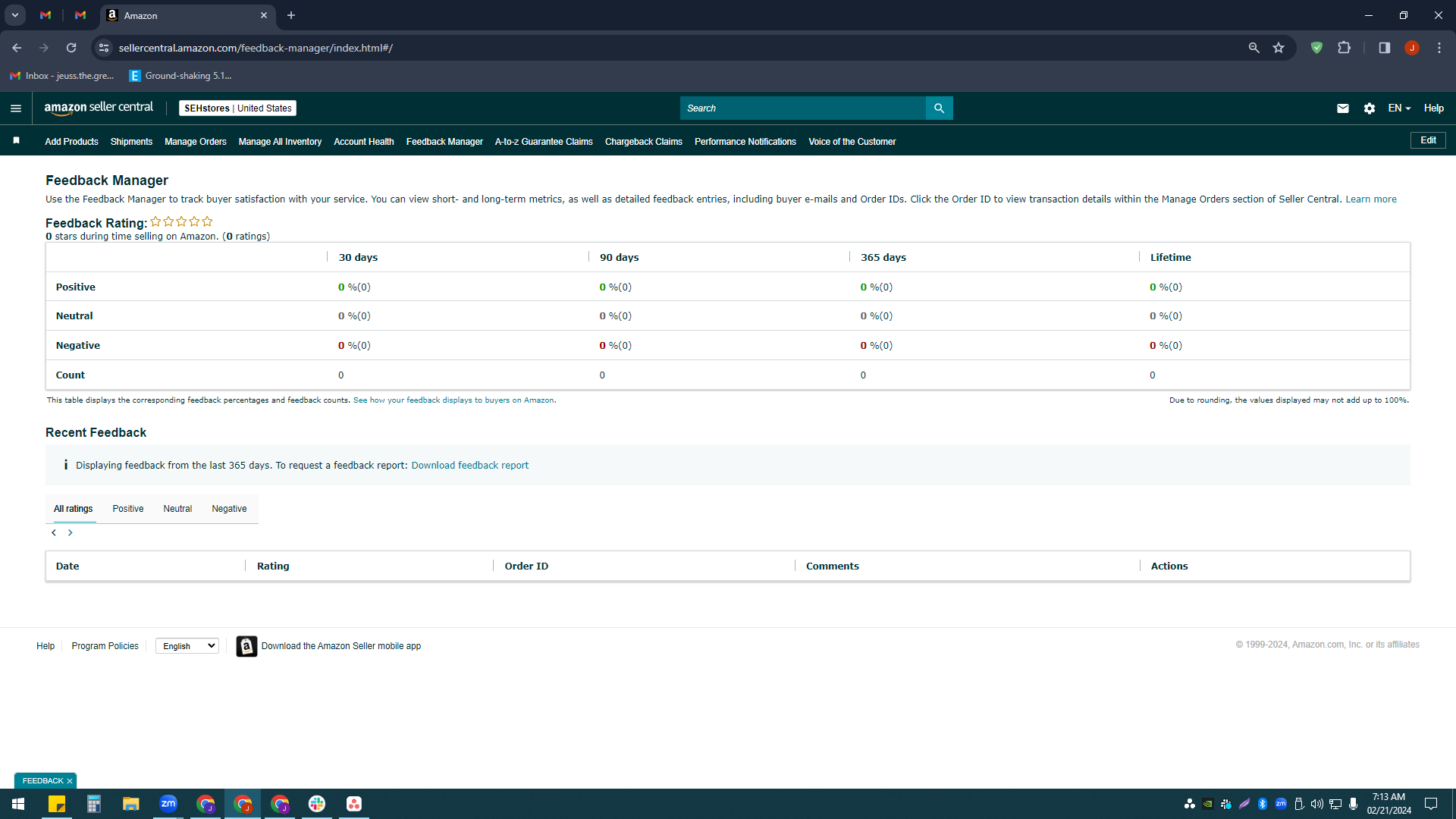This screenshot has height=819, width=1456.
Task: Open Shipments menu item
Action: click(x=131, y=142)
